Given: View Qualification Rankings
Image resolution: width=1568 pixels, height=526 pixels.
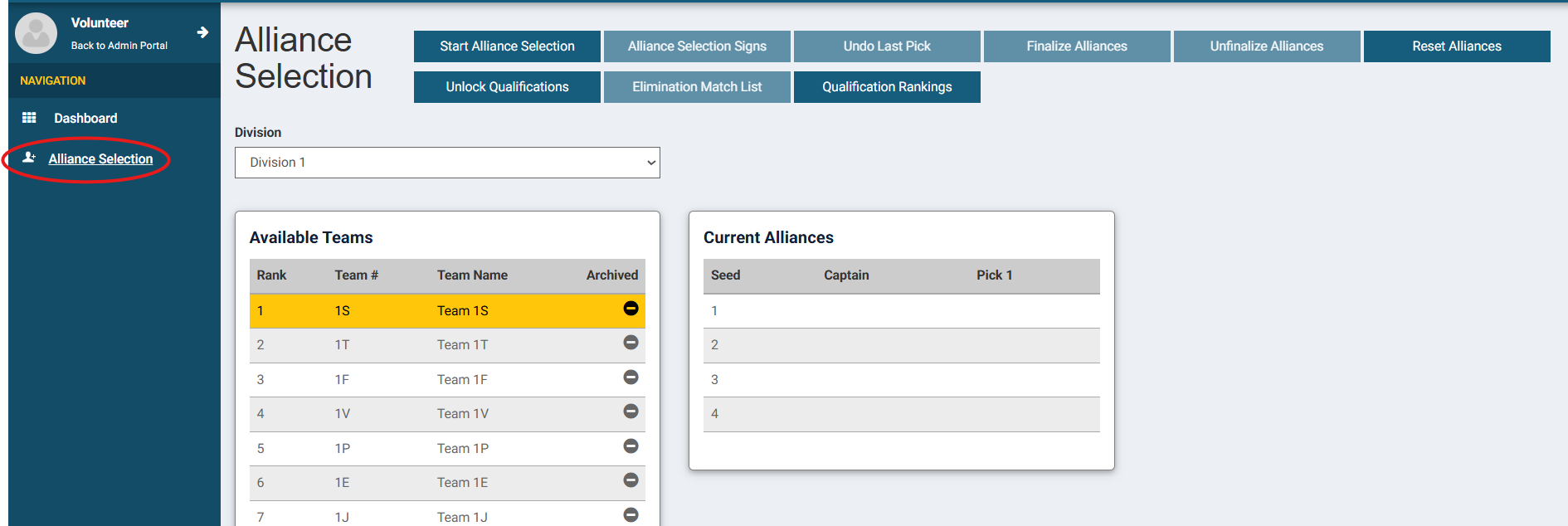Looking at the screenshot, I should point(887,87).
